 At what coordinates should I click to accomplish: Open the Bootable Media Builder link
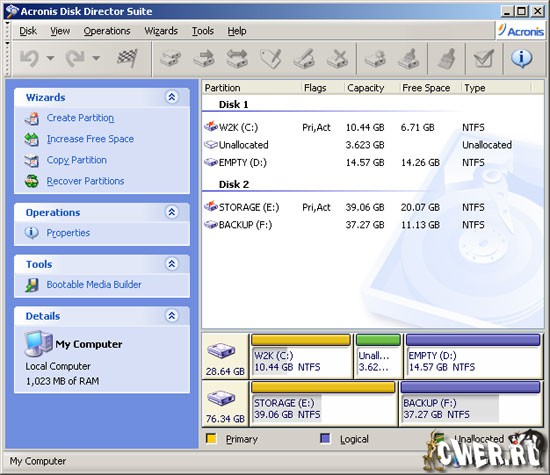point(94,285)
